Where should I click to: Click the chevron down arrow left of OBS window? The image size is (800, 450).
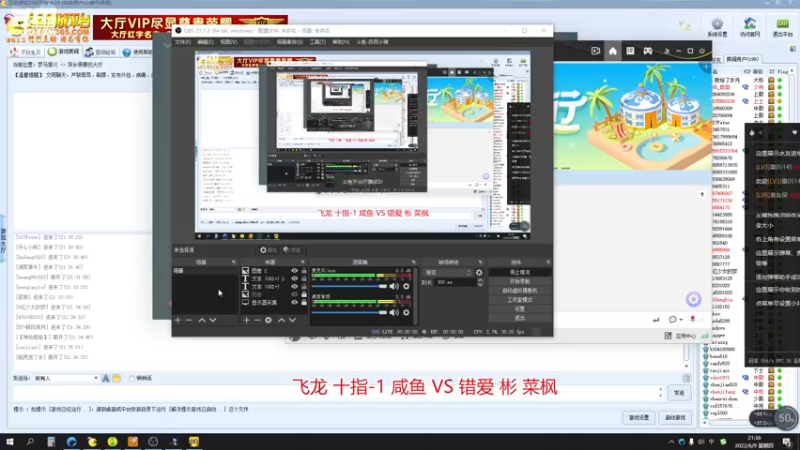(167, 45)
